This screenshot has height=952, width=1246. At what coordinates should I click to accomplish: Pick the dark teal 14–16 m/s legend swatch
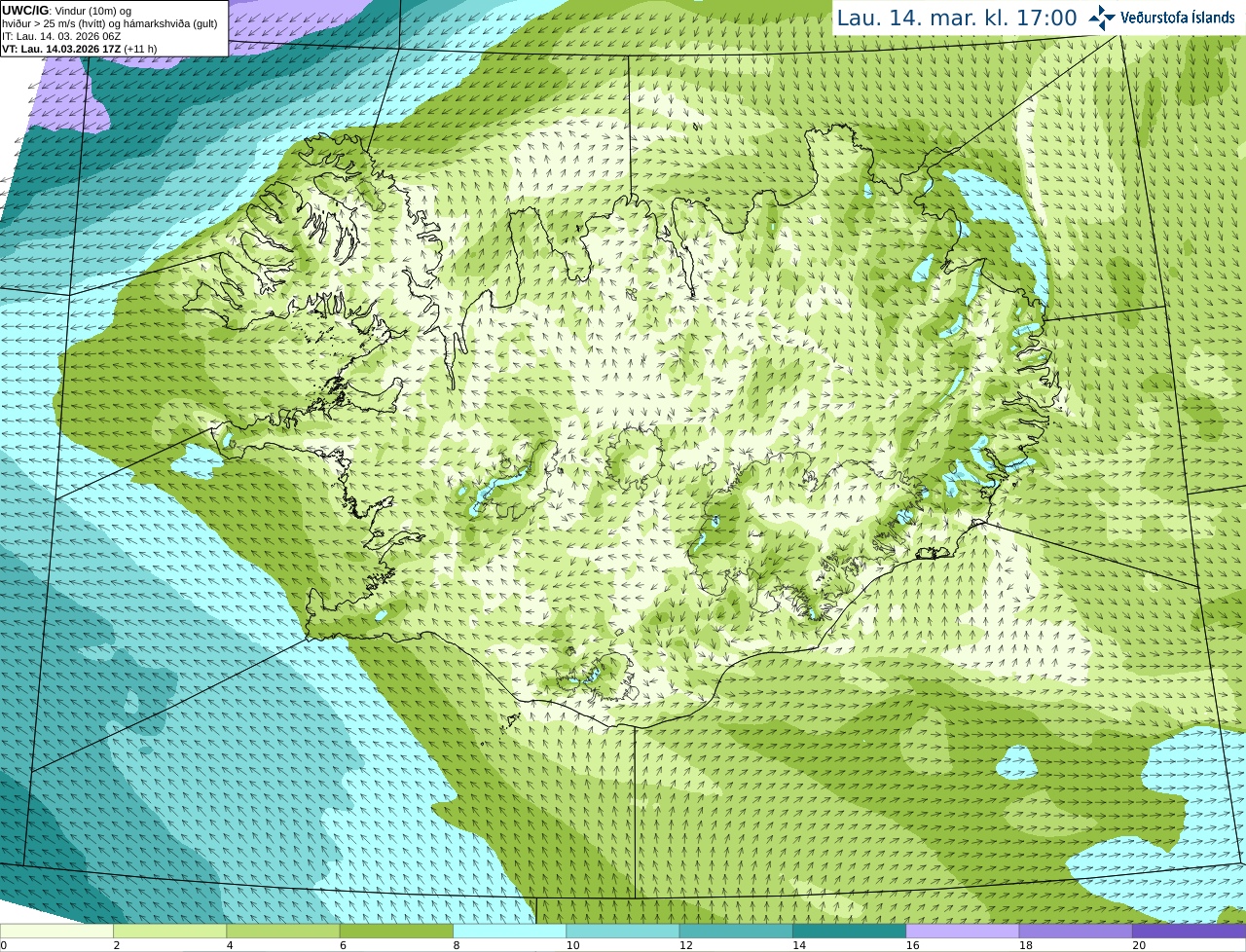[x=849, y=932]
